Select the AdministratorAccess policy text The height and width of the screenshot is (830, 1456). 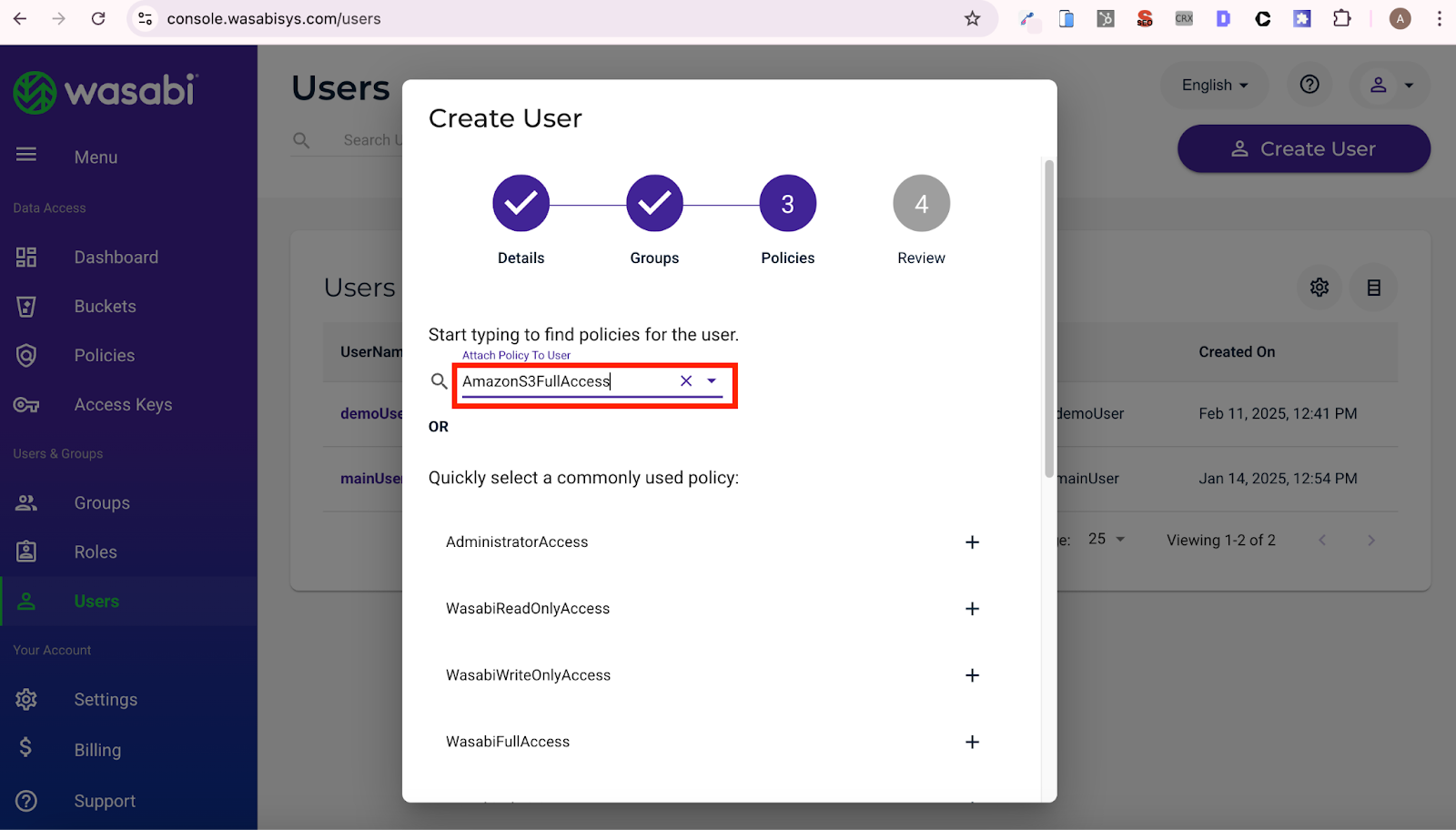click(x=517, y=542)
